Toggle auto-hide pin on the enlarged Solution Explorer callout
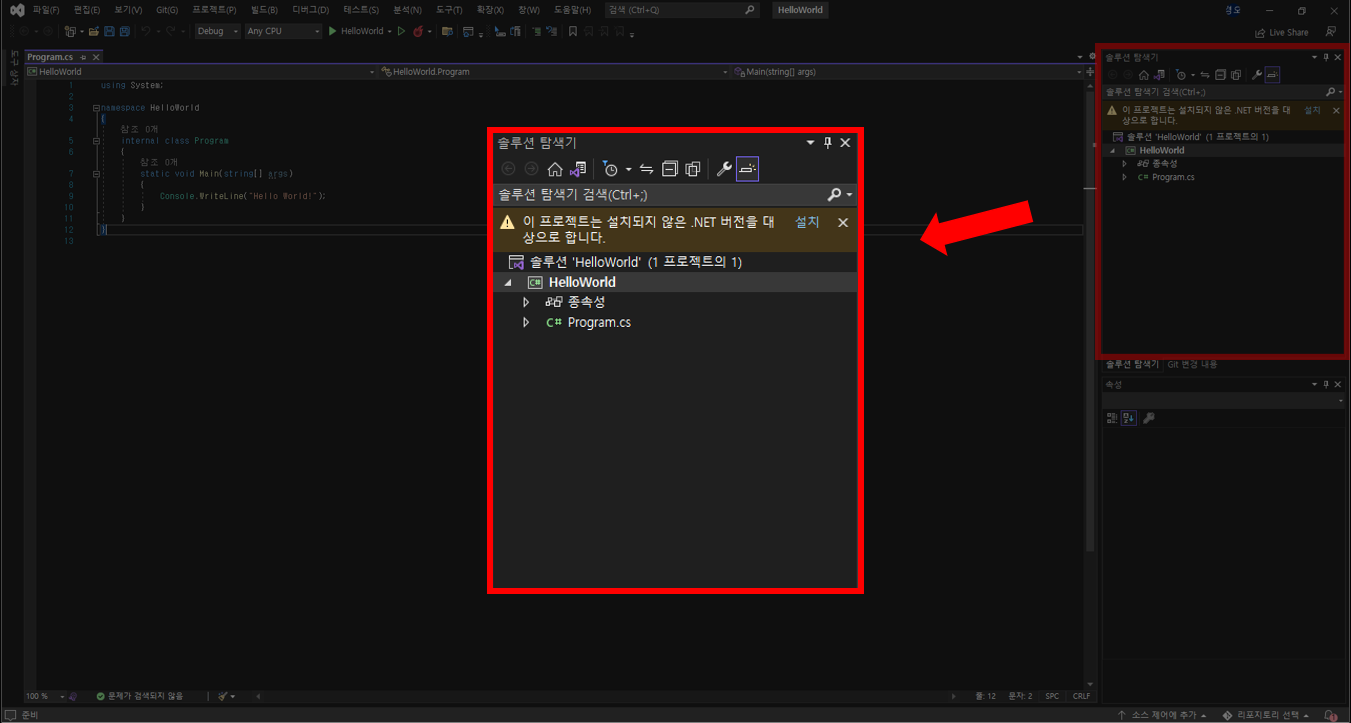This screenshot has height=723, width=1351. pyautogui.click(x=827, y=143)
